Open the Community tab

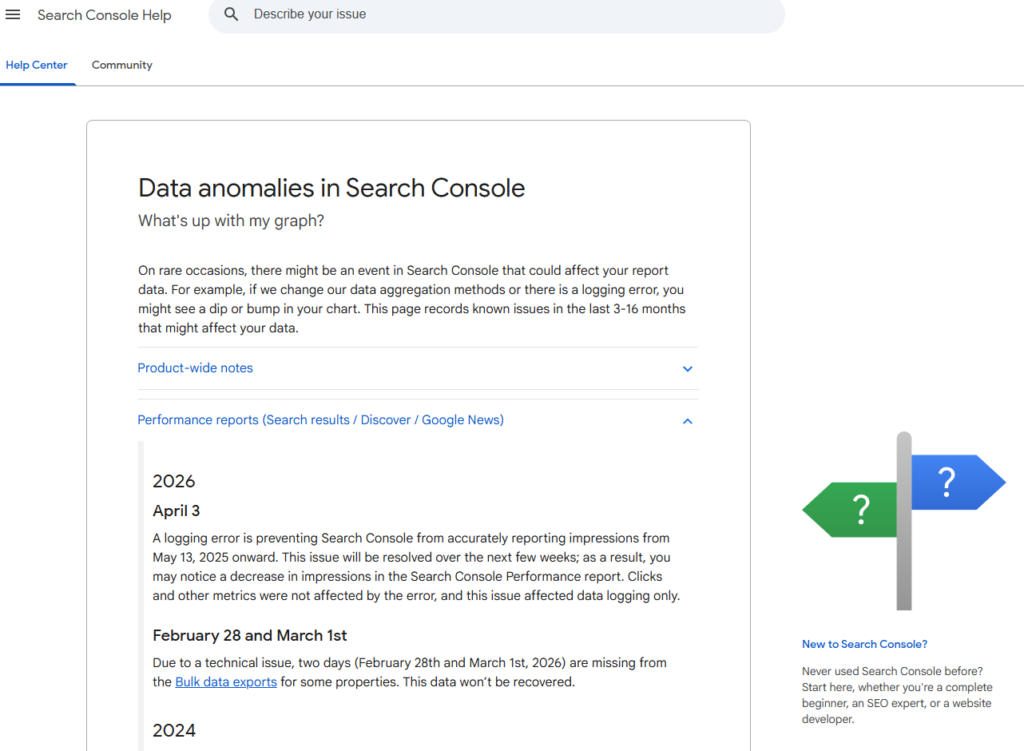pos(122,65)
